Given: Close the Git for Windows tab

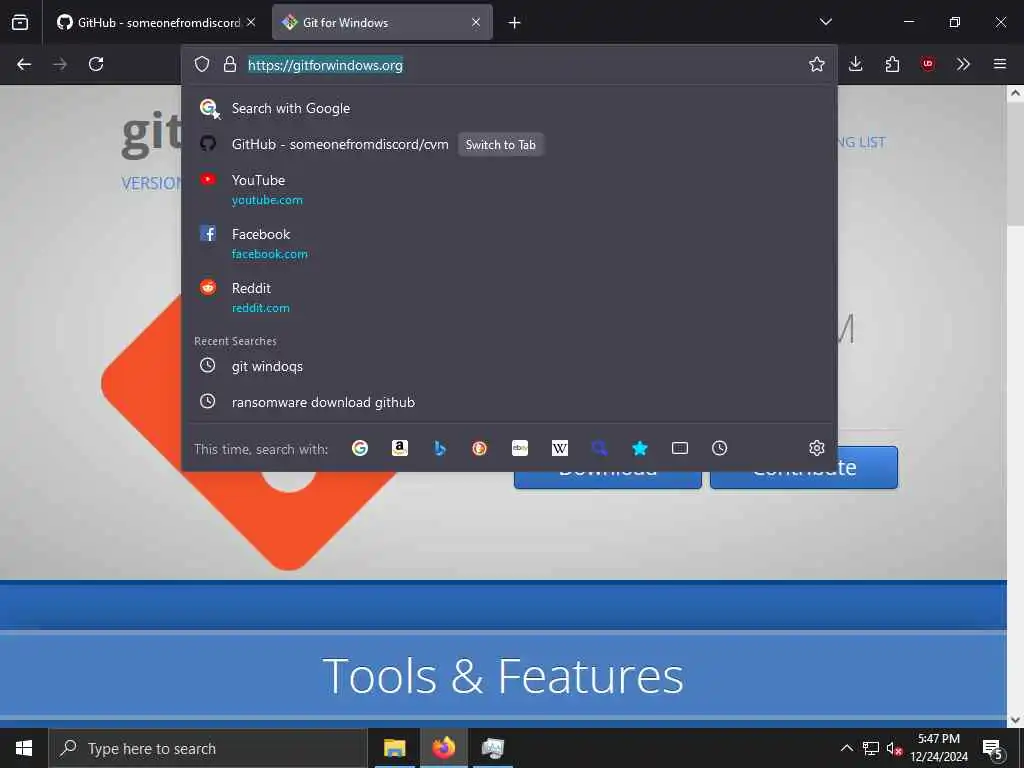Looking at the screenshot, I should pos(476,22).
